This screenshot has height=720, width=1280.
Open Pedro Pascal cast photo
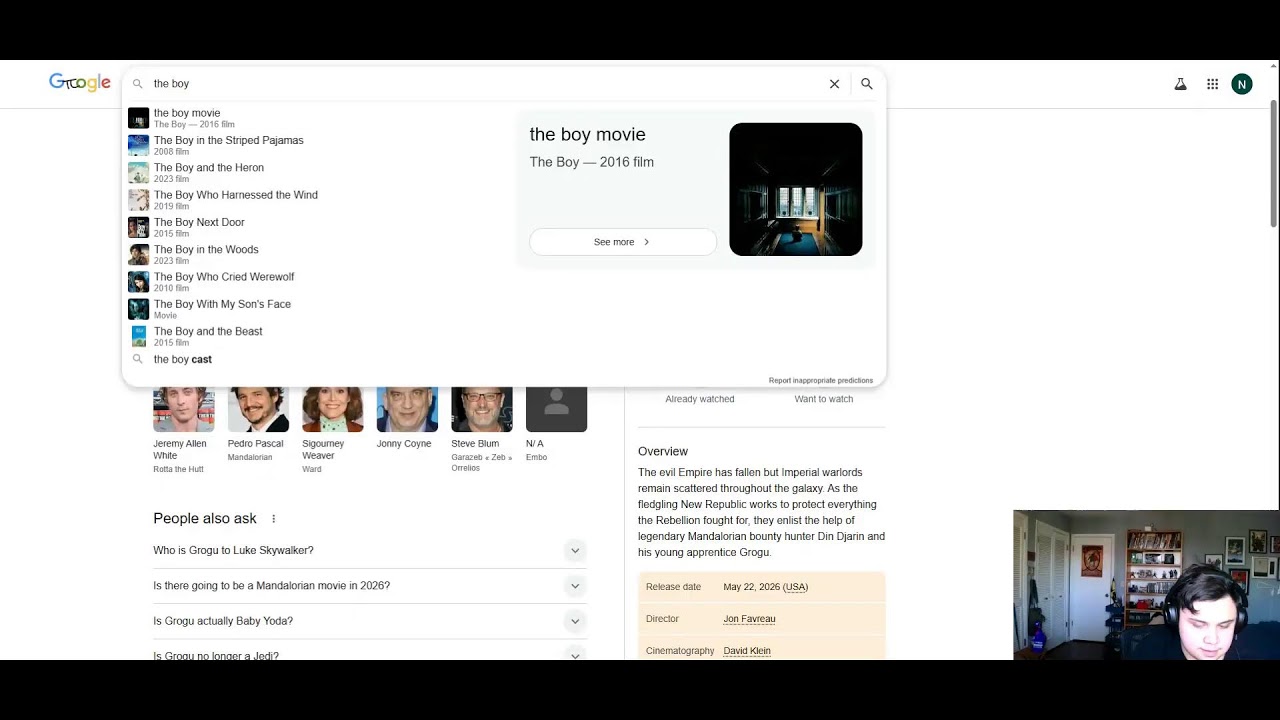click(258, 409)
